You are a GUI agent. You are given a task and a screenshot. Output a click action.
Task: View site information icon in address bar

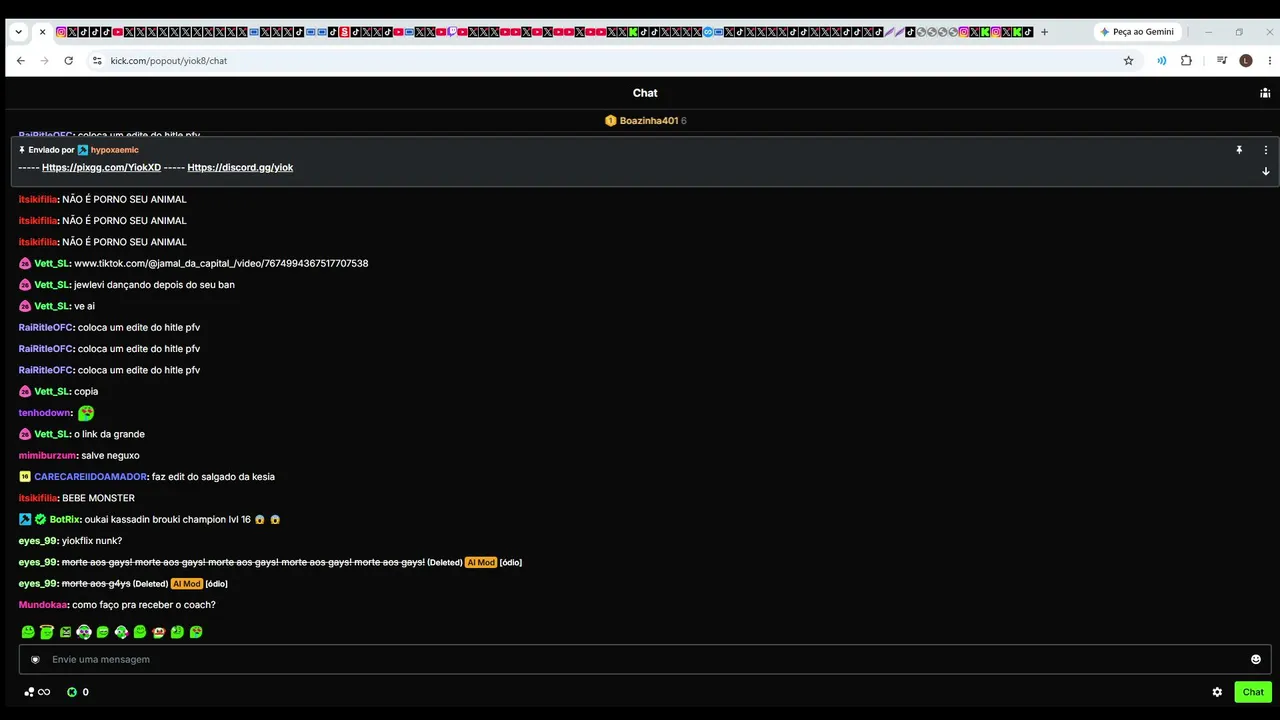97,61
